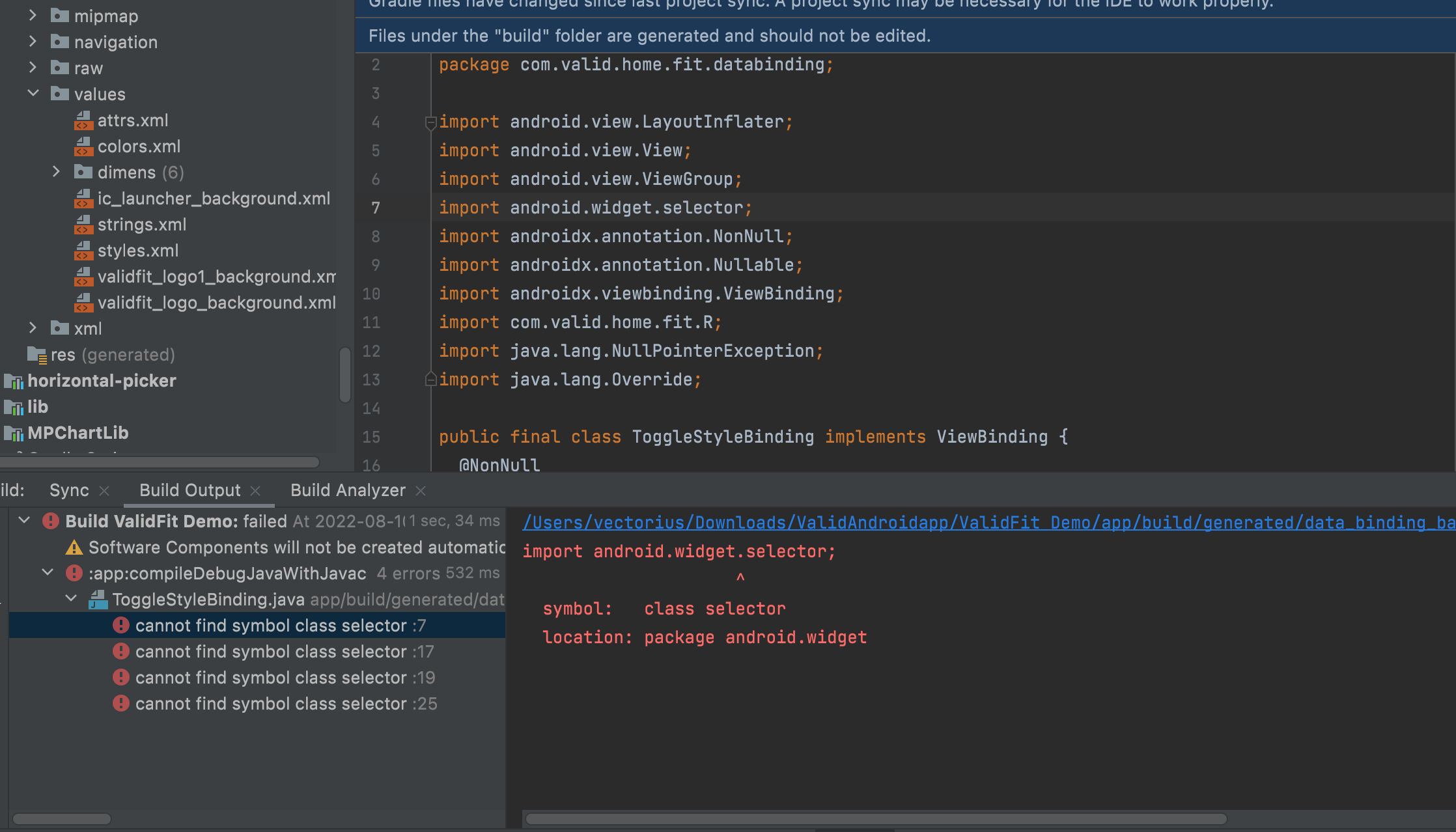Click the res (generated) folder icon
This screenshot has height=832, width=1456.
(x=37, y=355)
